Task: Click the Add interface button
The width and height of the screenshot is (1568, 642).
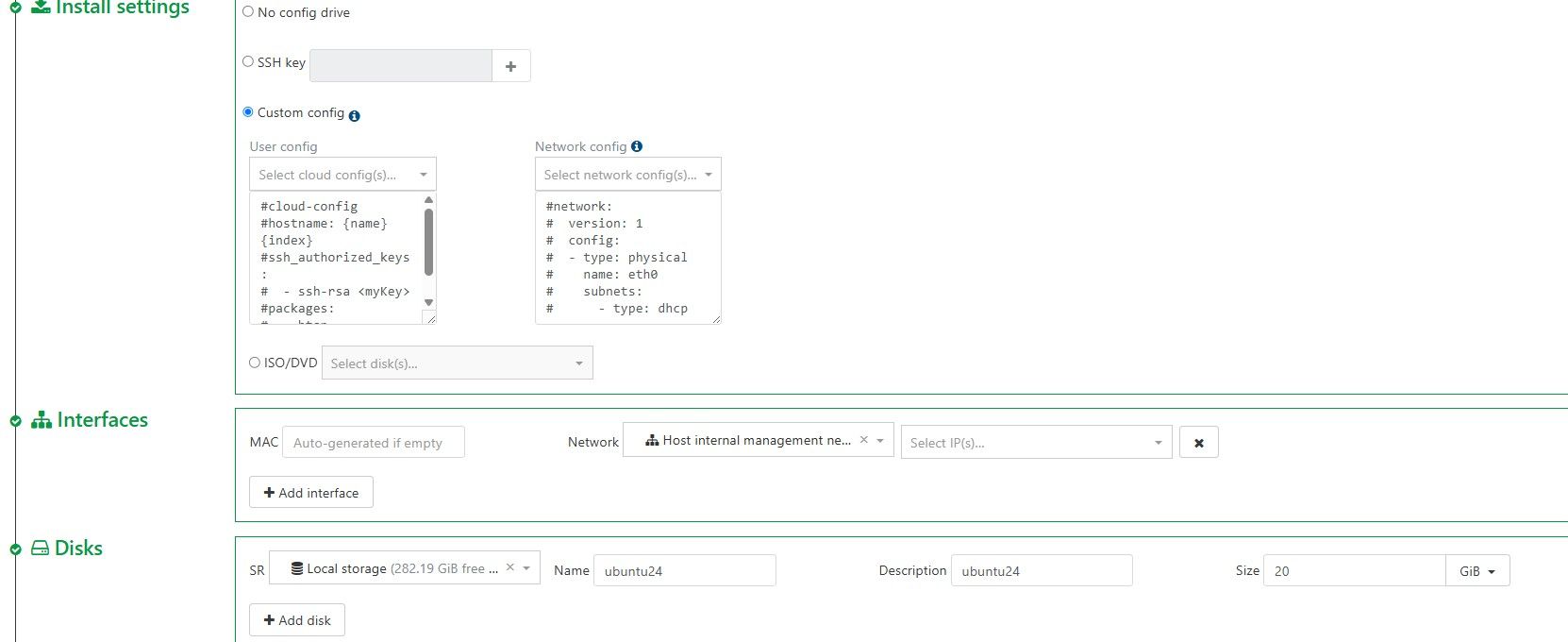Action: (x=311, y=493)
